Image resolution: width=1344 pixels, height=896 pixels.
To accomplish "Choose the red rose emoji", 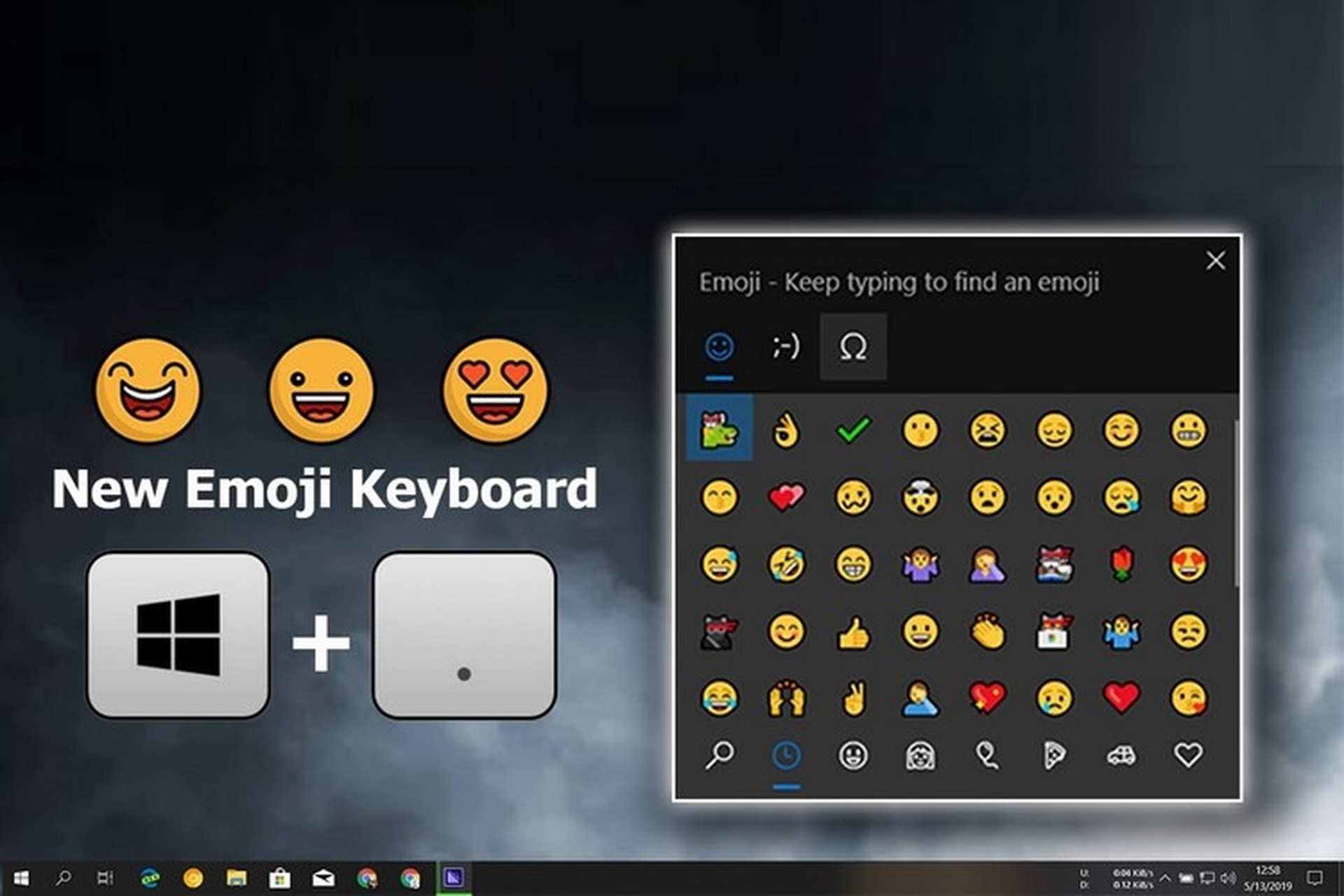I will coord(1121,563).
